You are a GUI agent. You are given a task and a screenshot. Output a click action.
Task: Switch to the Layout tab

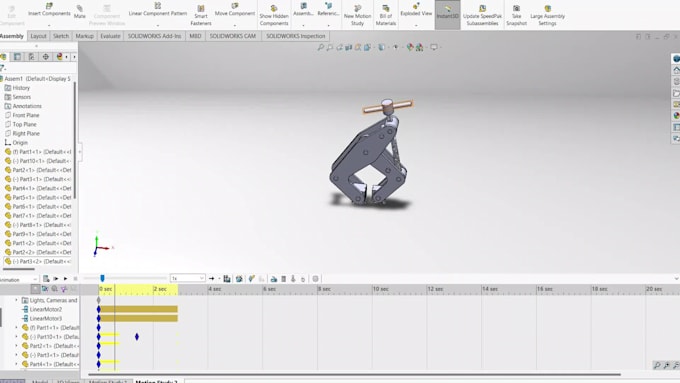click(38, 36)
